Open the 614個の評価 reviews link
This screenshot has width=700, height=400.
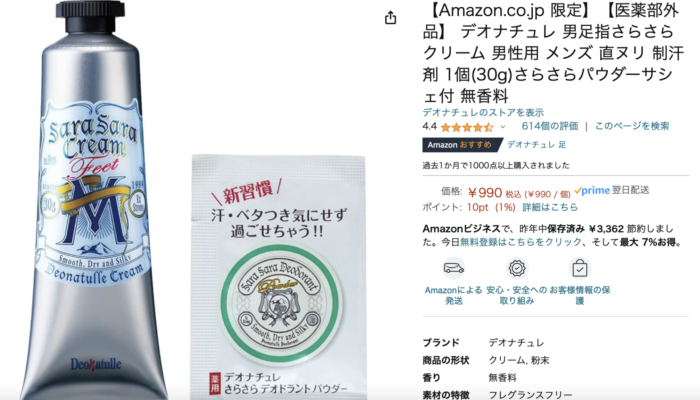[550, 126]
